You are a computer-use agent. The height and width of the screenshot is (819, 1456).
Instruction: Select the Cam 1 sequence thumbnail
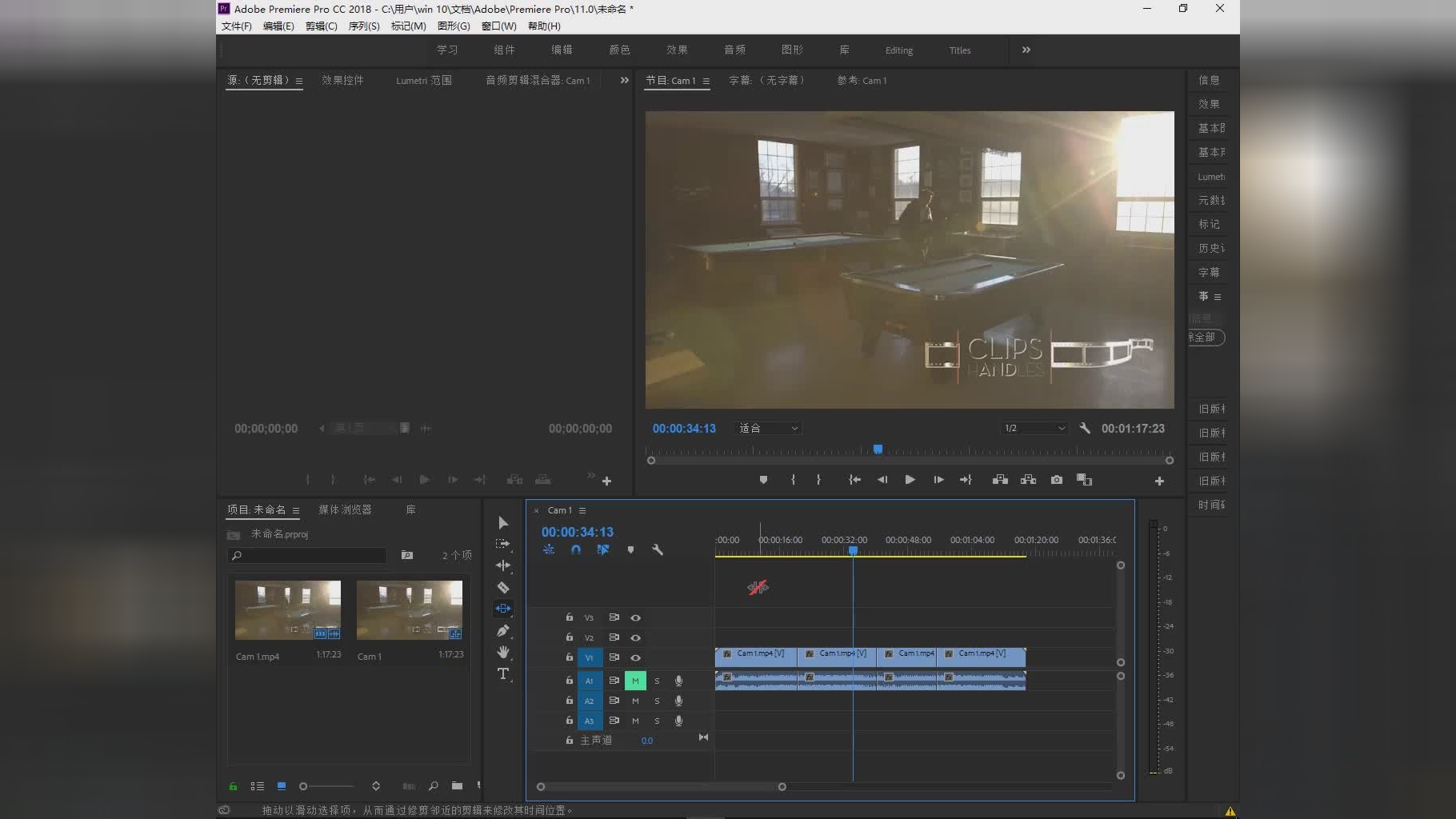[410, 609]
